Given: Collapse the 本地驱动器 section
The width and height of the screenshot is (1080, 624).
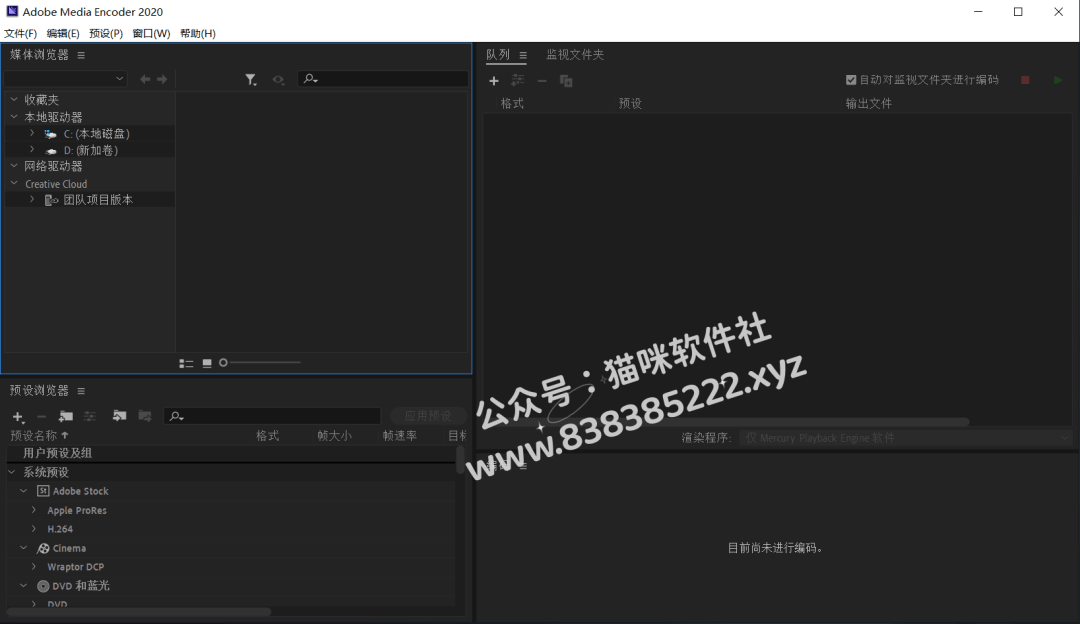Looking at the screenshot, I should 14,117.
